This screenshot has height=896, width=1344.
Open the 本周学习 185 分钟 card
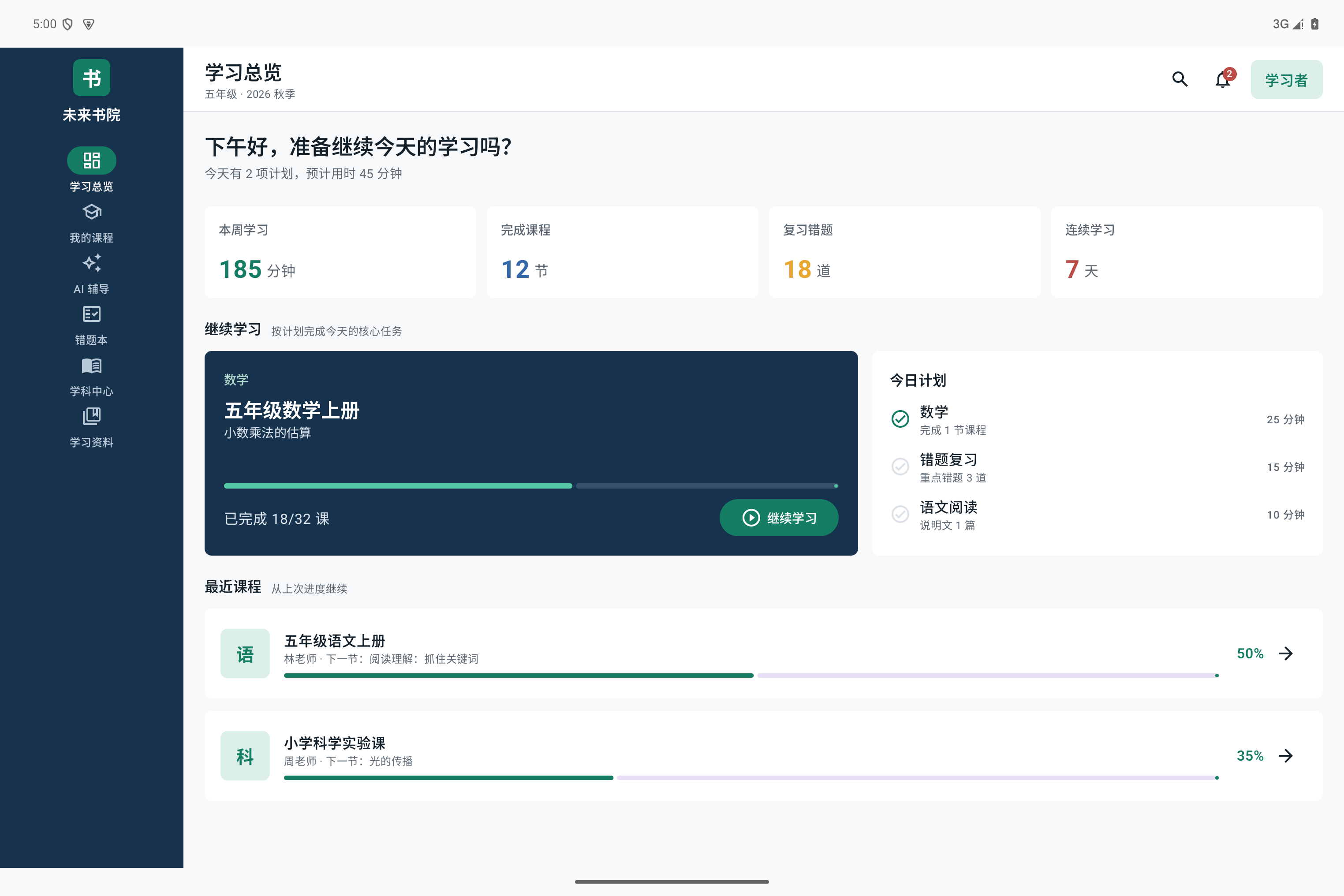340,252
